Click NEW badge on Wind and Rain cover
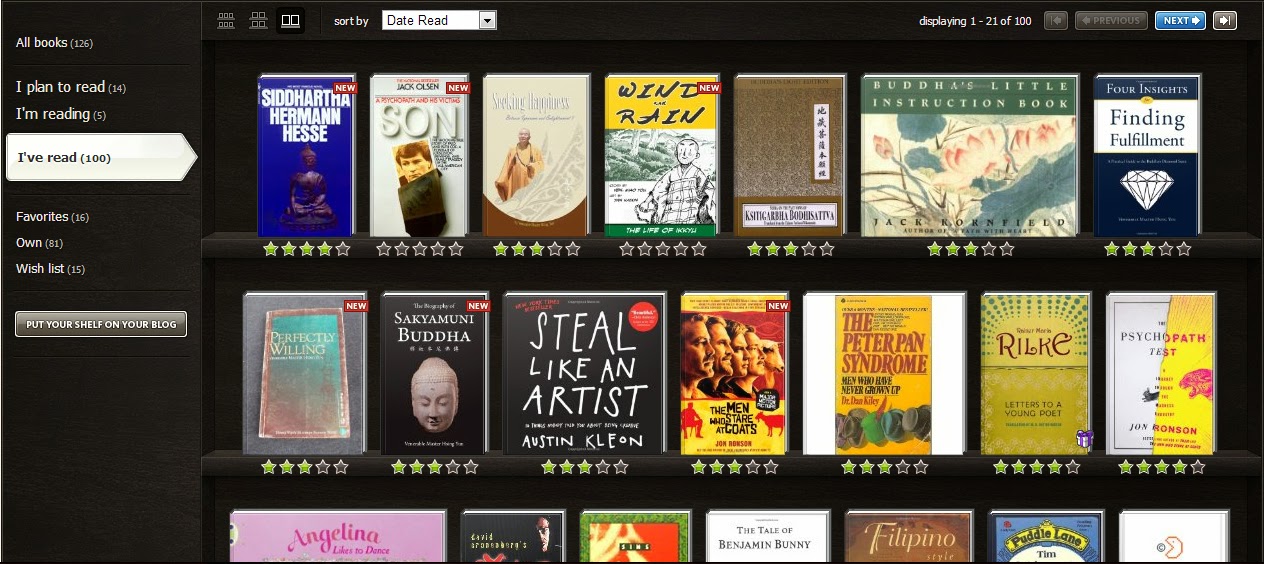 pos(709,88)
